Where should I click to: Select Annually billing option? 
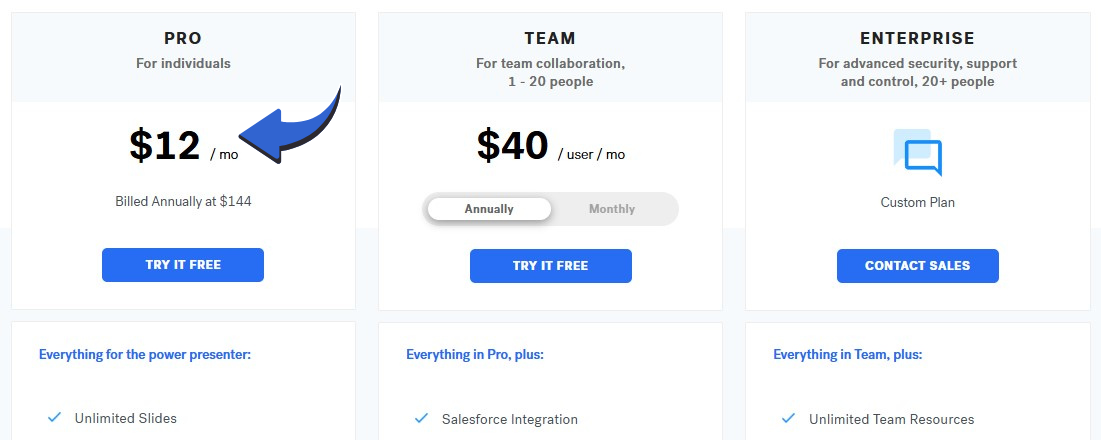(489, 209)
